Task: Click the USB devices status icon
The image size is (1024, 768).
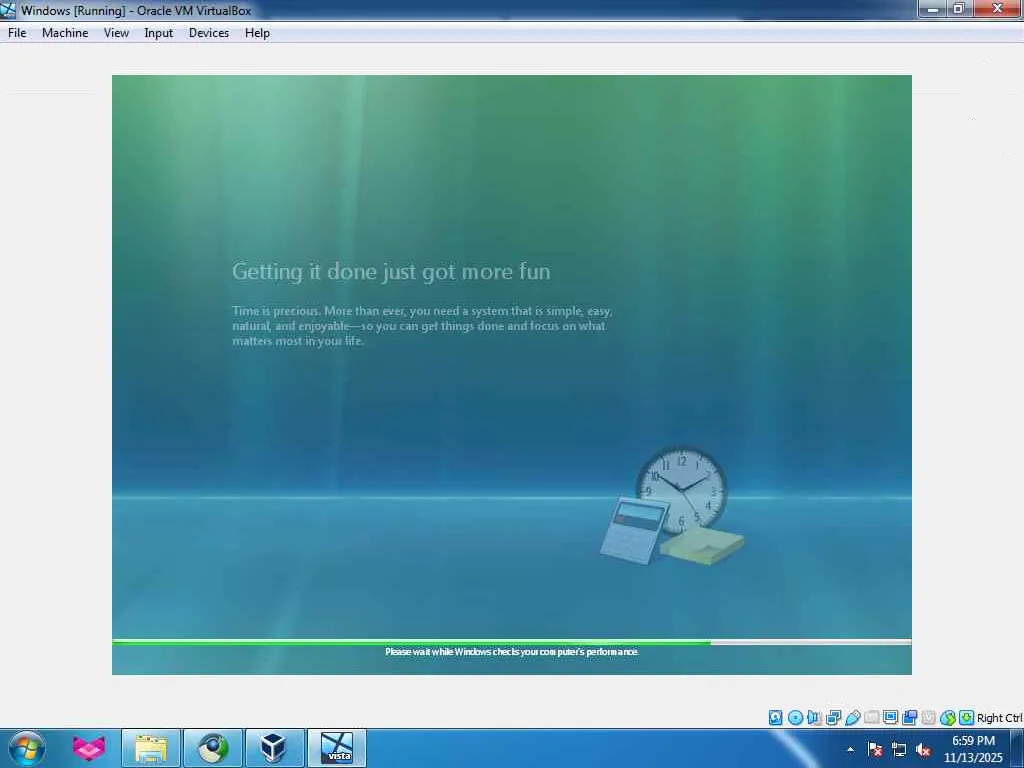Action: (x=852, y=718)
